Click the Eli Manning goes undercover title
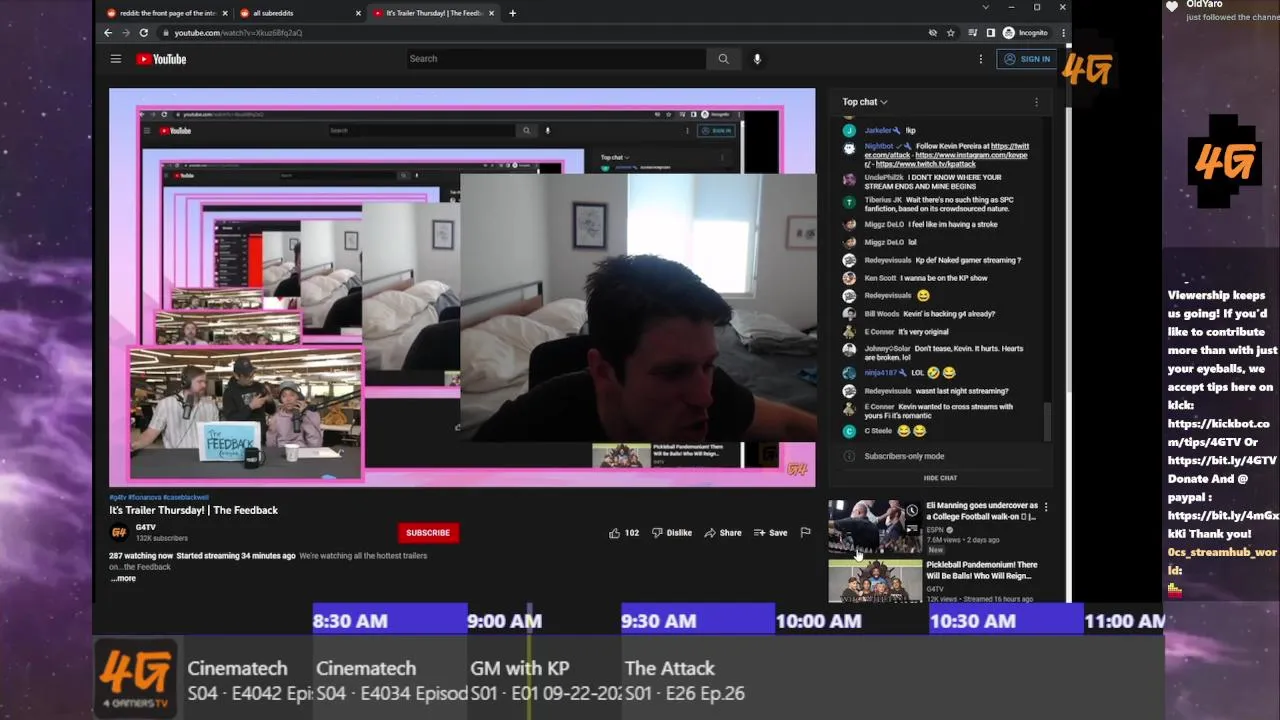This screenshot has height=720, width=1280. [x=982, y=511]
